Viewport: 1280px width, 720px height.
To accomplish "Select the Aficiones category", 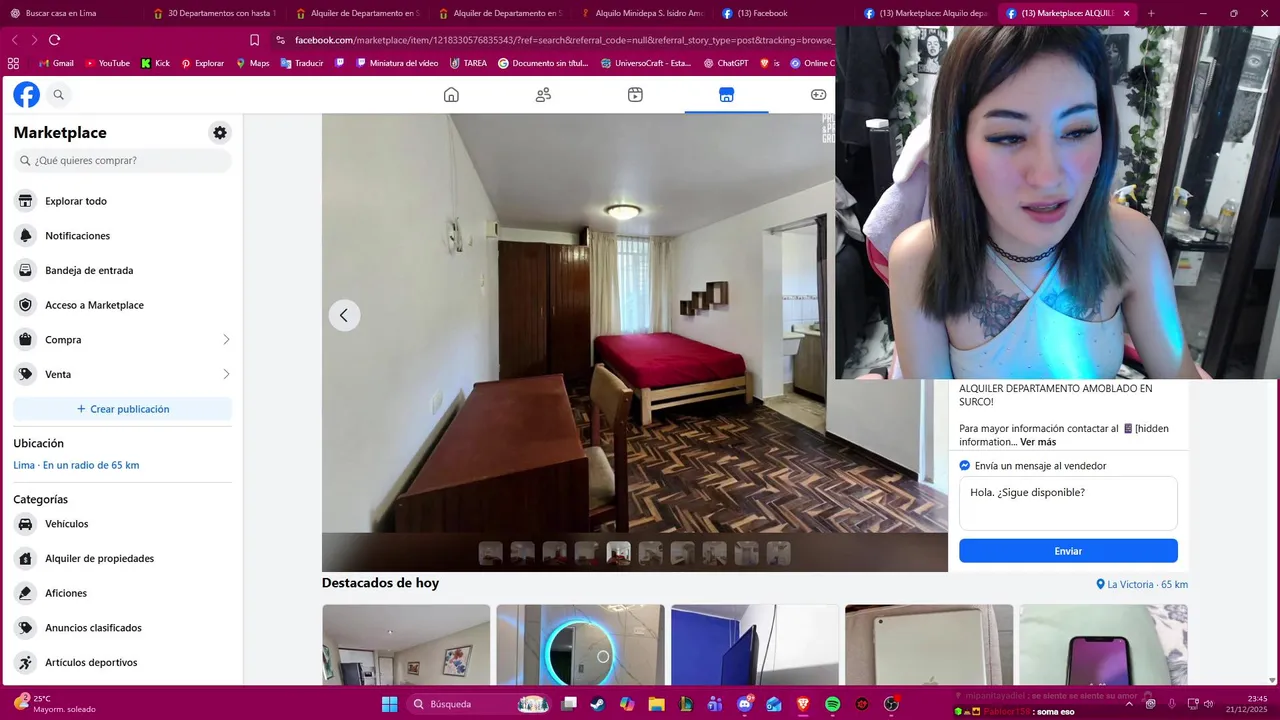I will pyautogui.click(x=122, y=593).
